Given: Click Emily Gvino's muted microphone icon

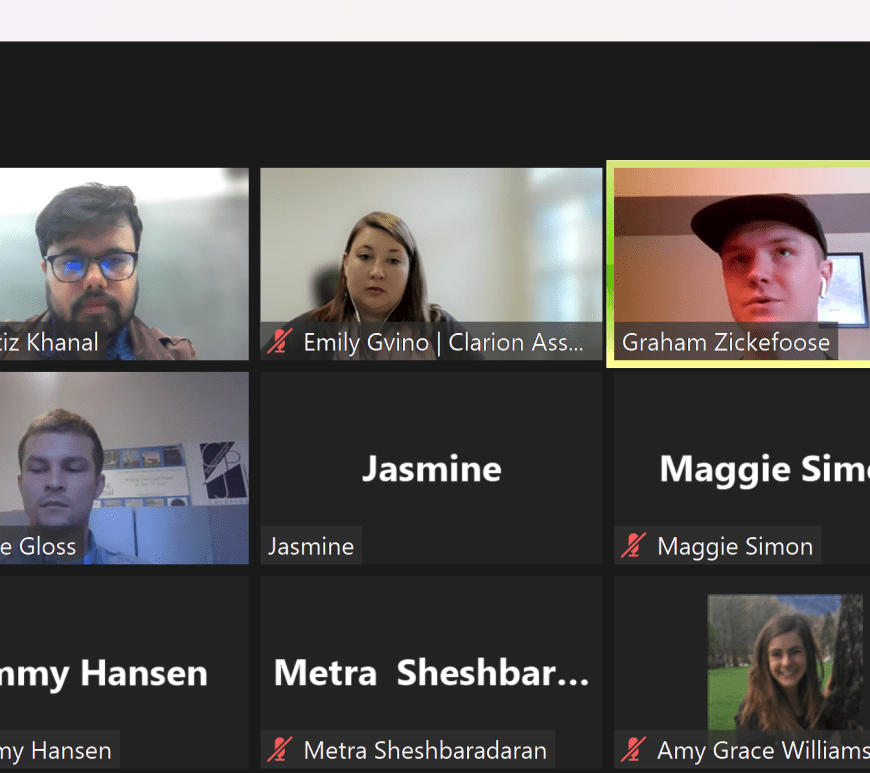Looking at the screenshot, I should click(280, 341).
